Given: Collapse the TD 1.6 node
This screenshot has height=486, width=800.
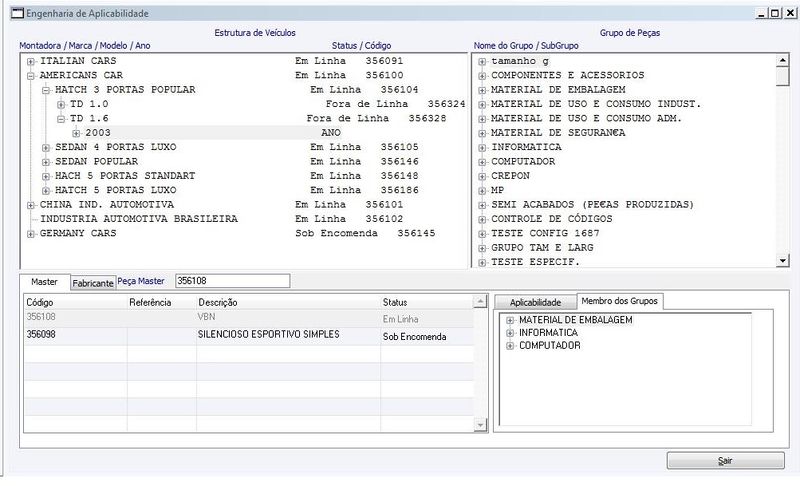Looking at the screenshot, I should [x=61, y=119].
